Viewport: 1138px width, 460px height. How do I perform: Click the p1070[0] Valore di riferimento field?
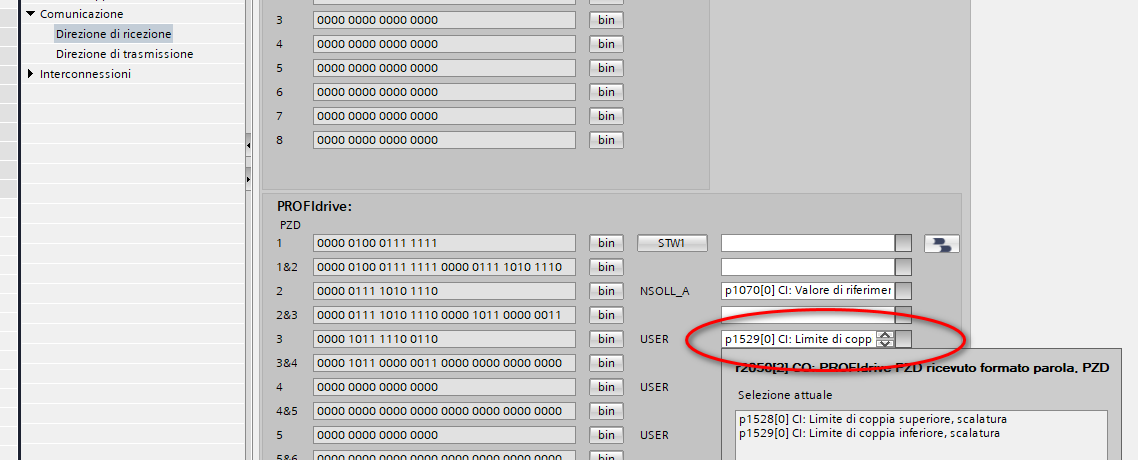coord(806,291)
